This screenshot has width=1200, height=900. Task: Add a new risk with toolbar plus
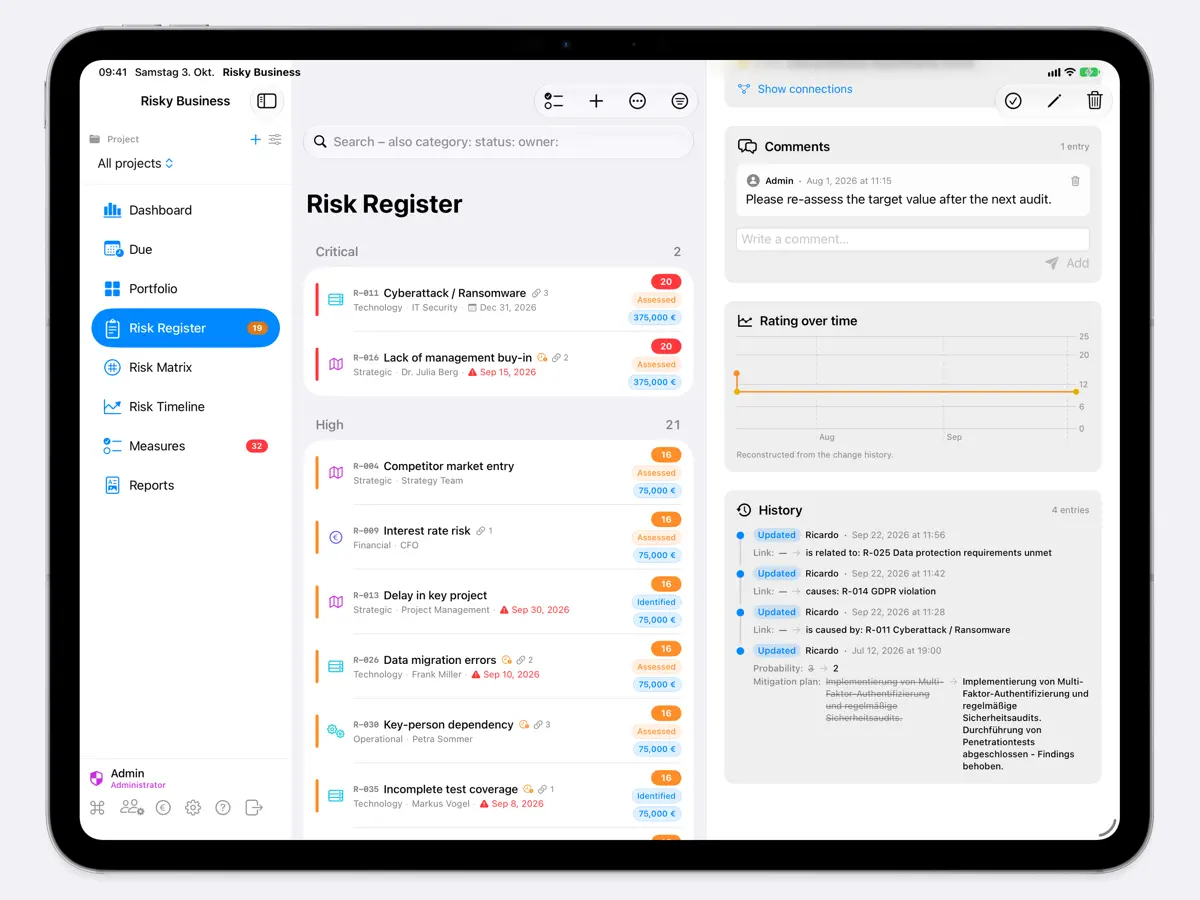596,101
